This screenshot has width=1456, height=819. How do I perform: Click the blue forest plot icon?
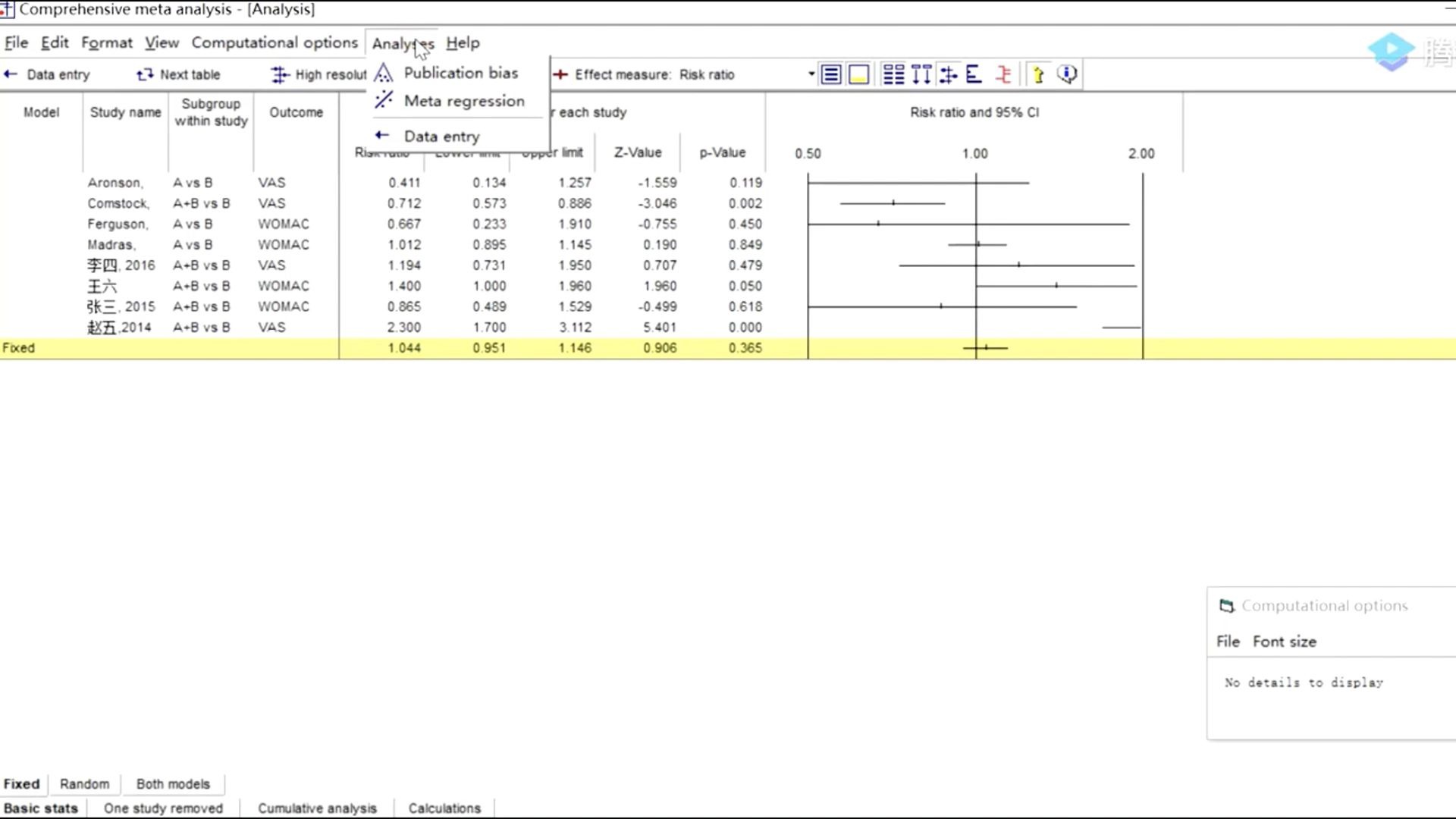click(948, 74)
